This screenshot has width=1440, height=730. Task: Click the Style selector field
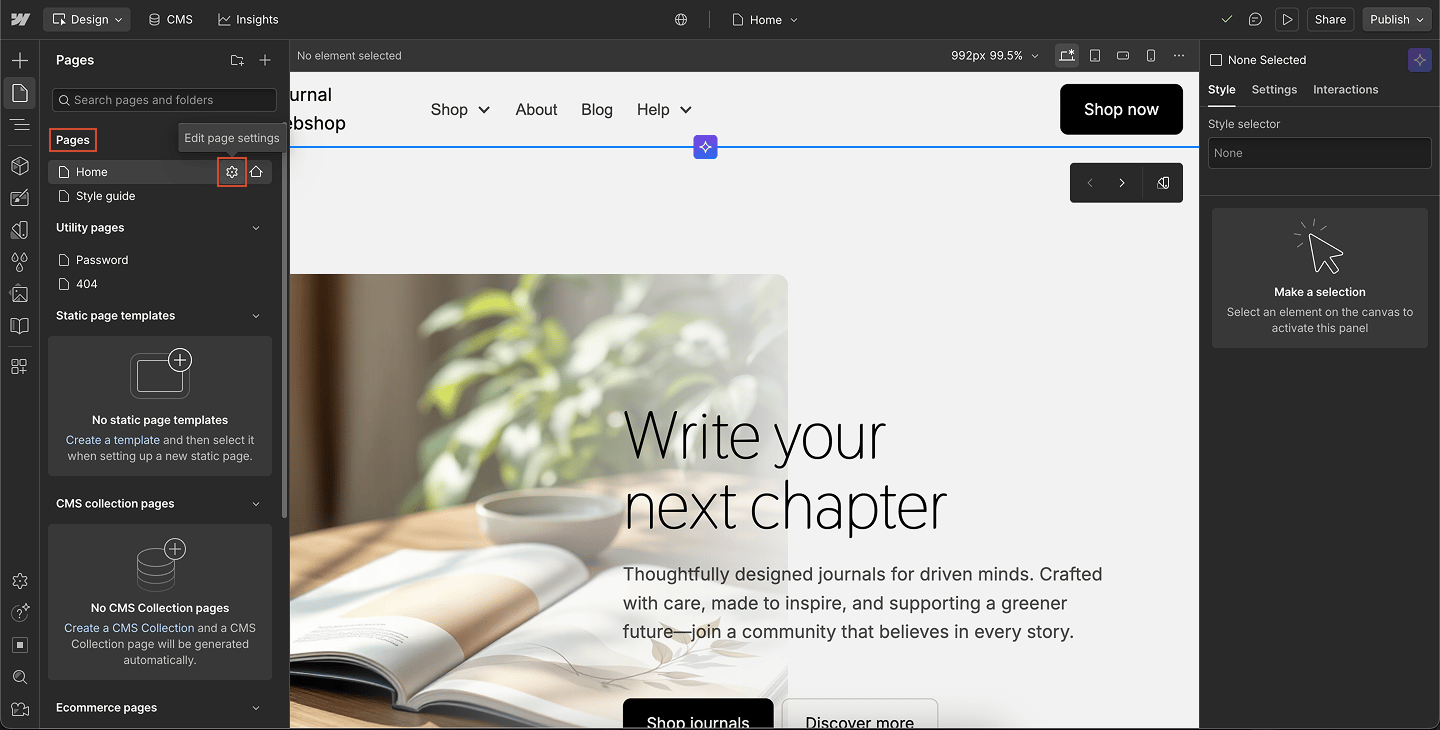coord(1320,153)
